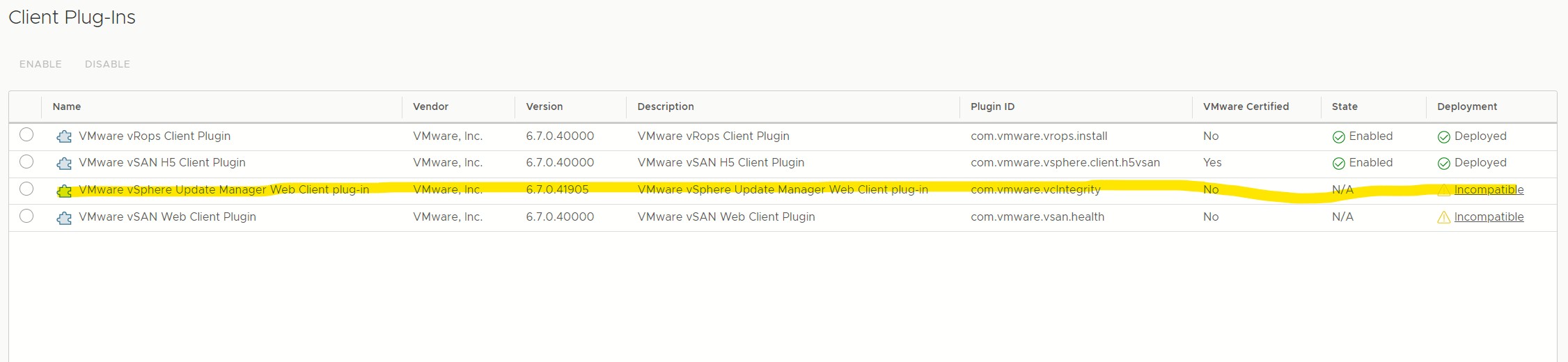Select the vSphere Update Manager plug-in radio button
The height and width of the screenshot is (362, 1568).
[x=26, y=189]
